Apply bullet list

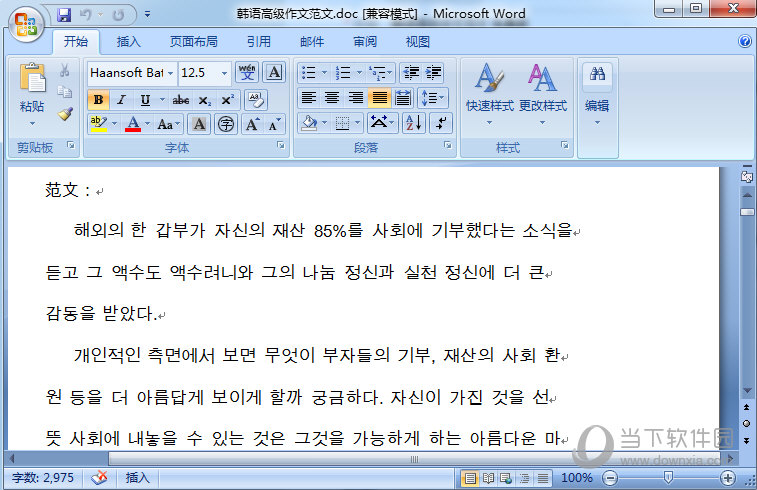[308, 72]
